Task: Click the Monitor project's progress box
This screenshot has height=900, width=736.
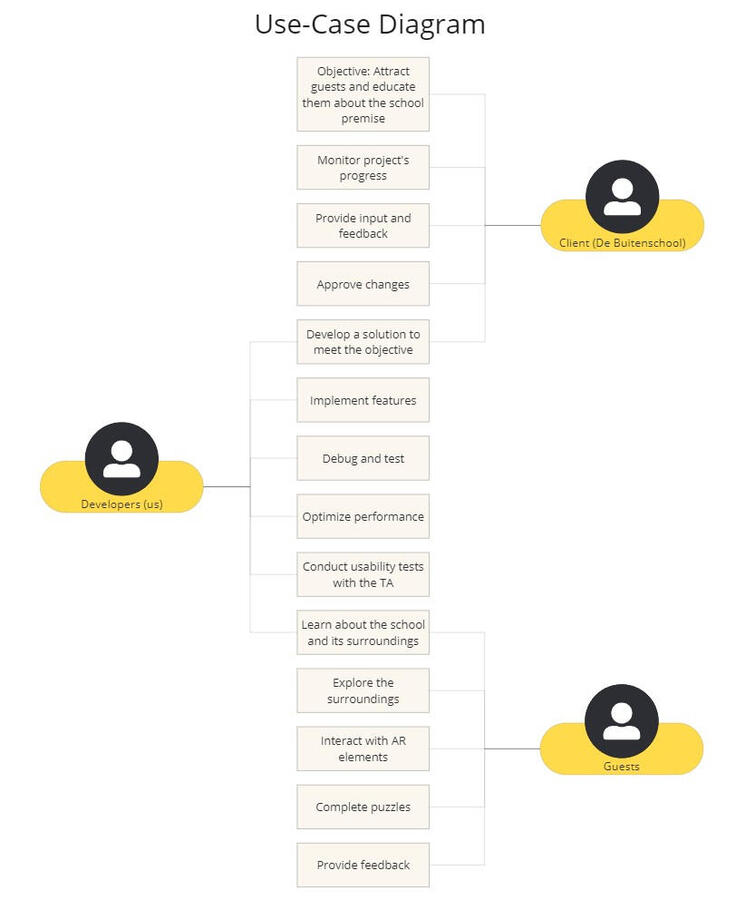Action: (363, 168)
